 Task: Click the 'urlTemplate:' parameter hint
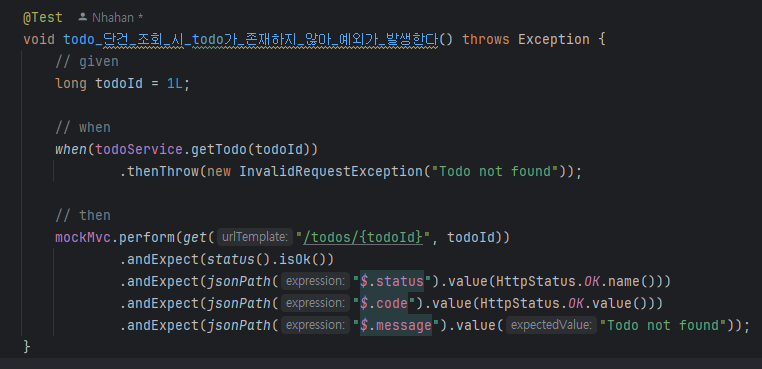[x=255, y=237]
